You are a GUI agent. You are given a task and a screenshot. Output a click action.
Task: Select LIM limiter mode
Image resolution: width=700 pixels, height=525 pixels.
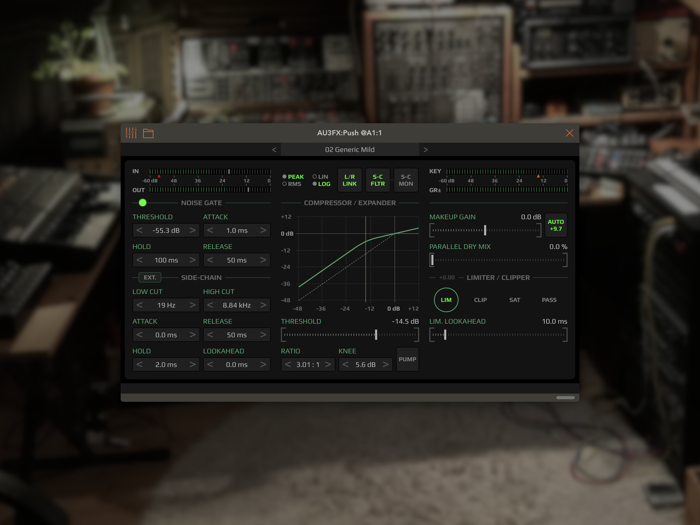click(446, 300)
